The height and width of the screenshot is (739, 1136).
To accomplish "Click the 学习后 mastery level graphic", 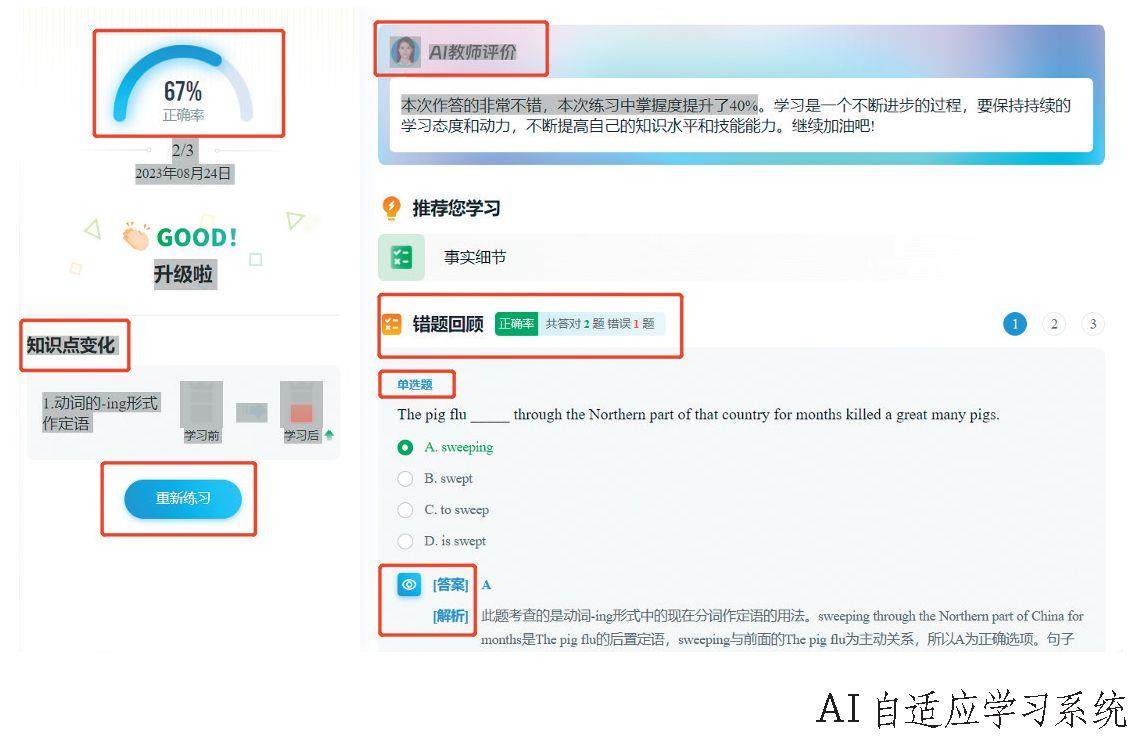I will pos(301,404).
